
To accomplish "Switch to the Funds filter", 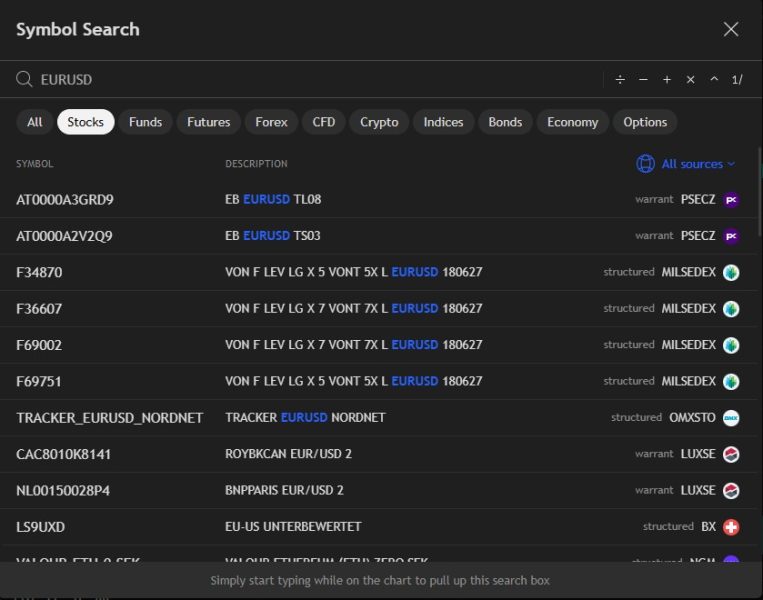I will pos(145,122).
